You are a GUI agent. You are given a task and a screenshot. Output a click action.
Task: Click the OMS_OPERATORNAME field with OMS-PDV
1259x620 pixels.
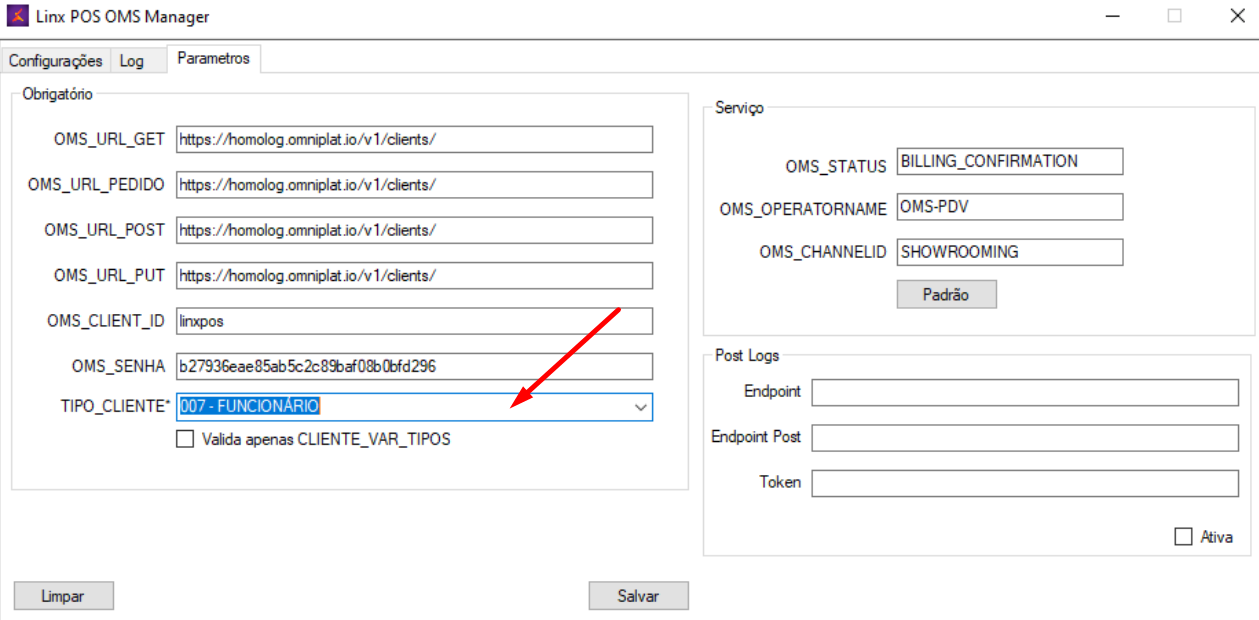[1010, 207]
